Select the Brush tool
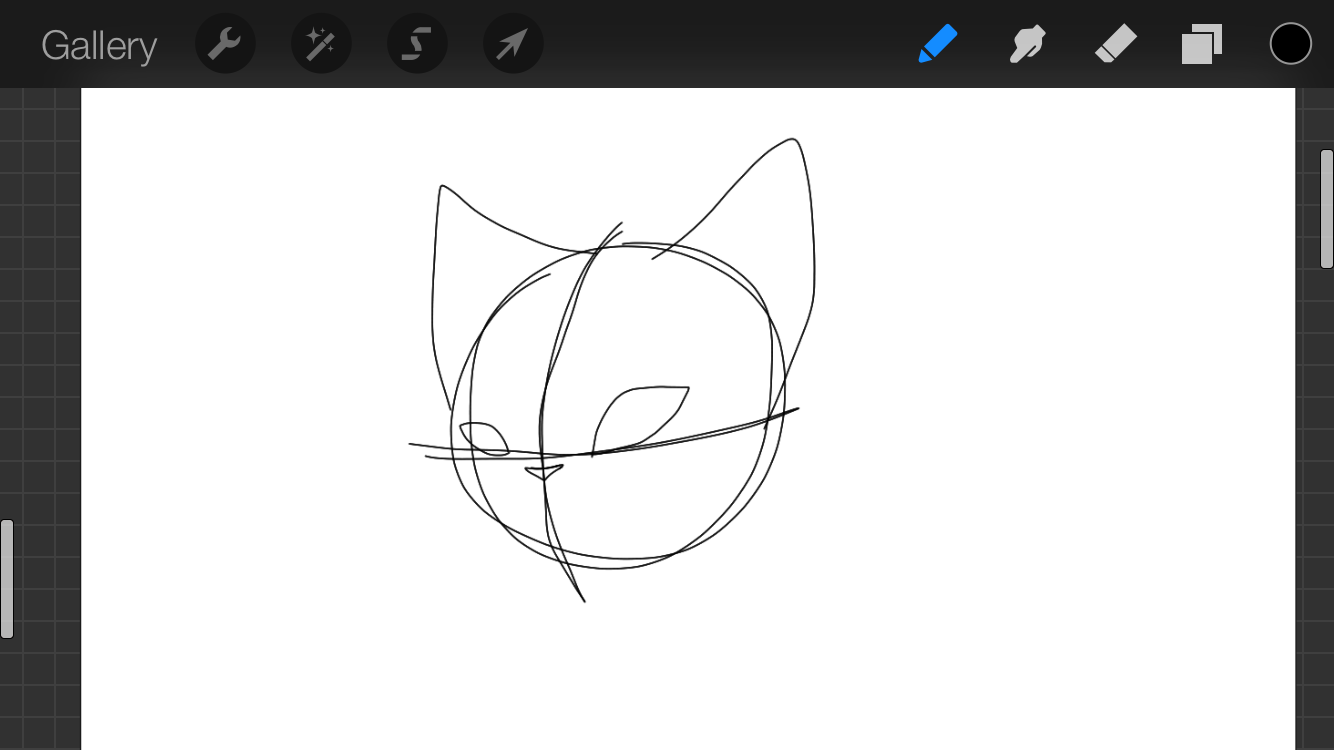This screenshot has height=750, width=1334. (x=937, y=44)
